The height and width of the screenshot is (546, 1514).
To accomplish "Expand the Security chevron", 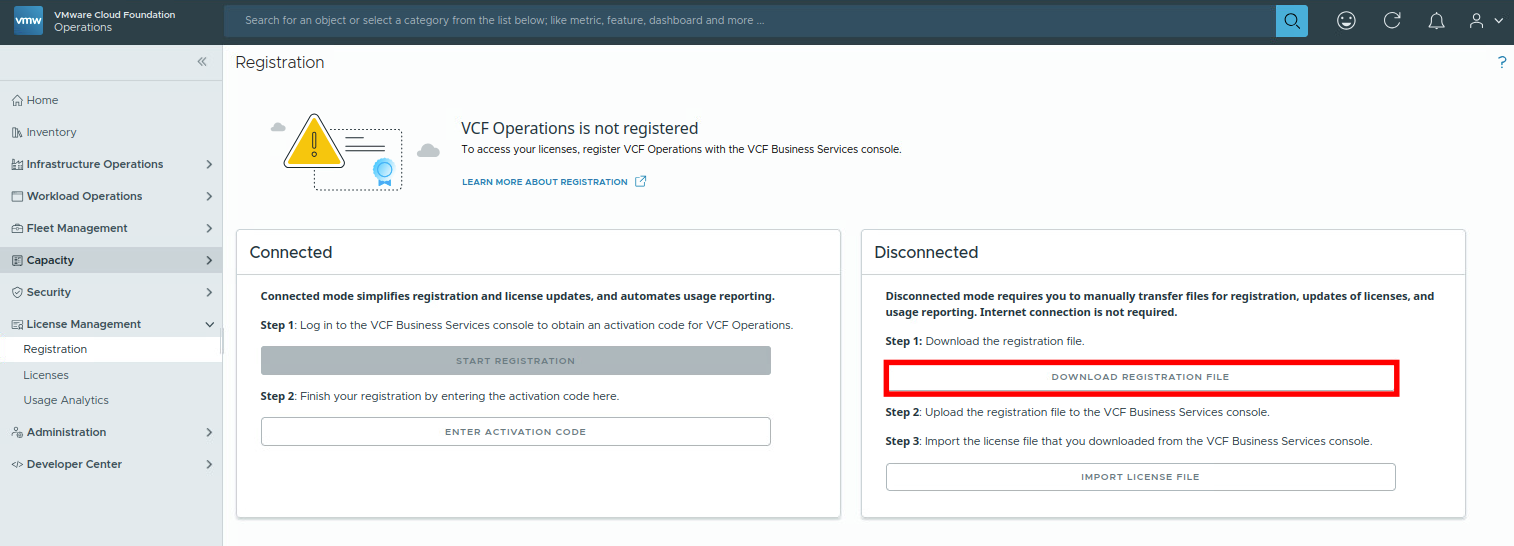I will pos(209,292).
